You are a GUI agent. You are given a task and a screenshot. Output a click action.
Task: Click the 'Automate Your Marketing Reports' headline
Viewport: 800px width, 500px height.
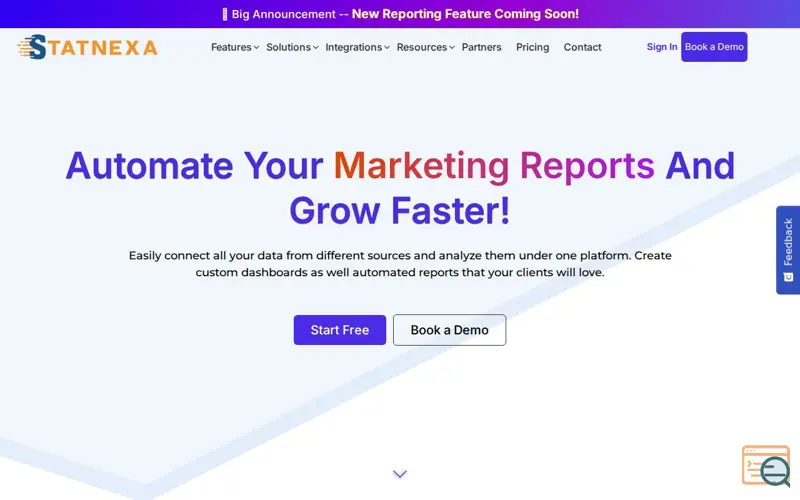pos(400,188)
